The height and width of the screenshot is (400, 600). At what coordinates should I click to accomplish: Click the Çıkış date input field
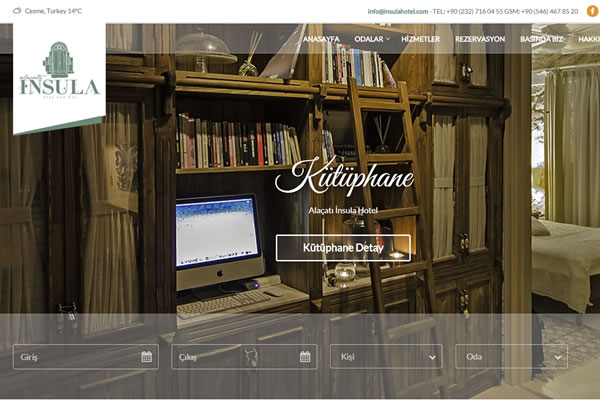(x=244, y=356)
